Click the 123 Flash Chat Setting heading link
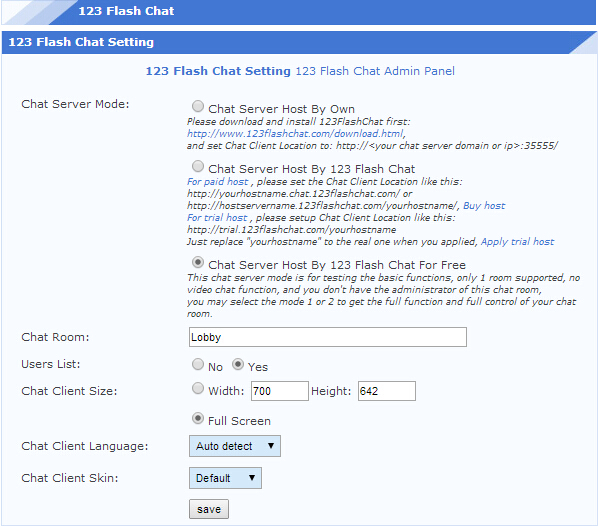The width and height of the screenshot is (598, 526). [x=218, y=71]
